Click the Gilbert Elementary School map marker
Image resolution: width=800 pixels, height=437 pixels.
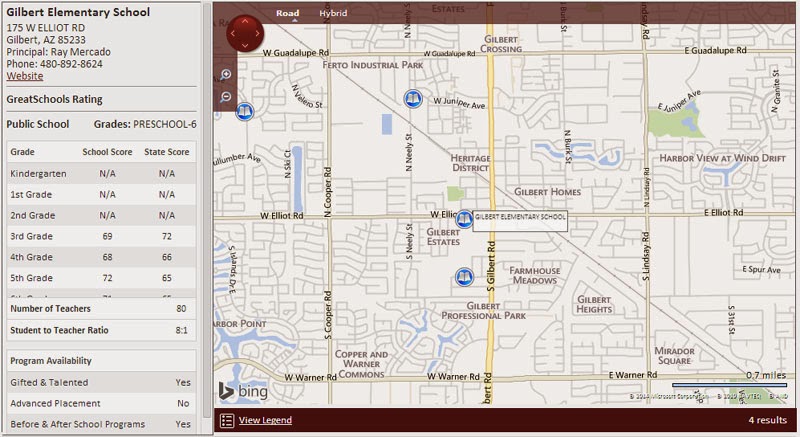pyautogui.click(x=464, y=219)
